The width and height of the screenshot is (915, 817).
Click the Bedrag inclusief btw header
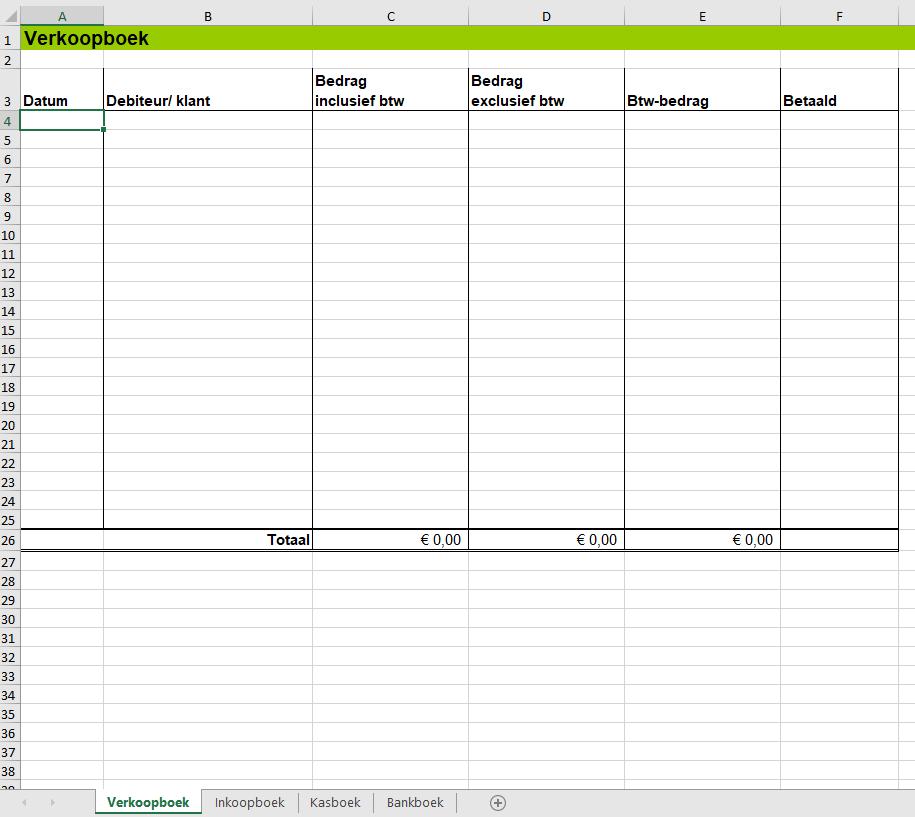[390, 89]
